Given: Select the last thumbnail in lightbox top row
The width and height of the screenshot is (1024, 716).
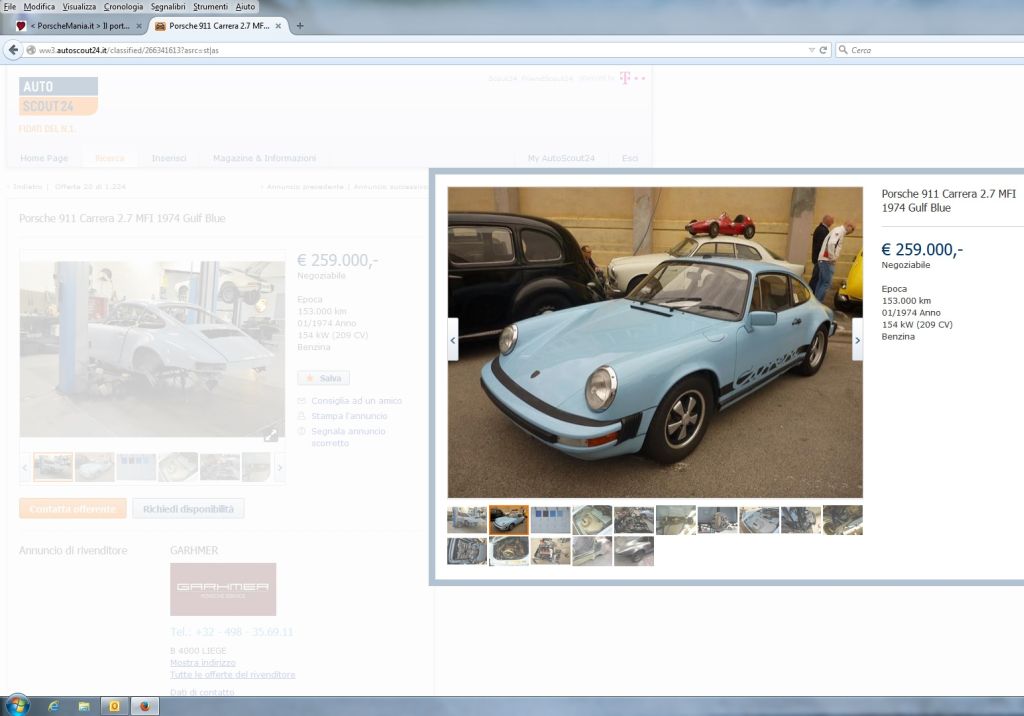Looking at the screenshot, I should [x=842, y=520].
